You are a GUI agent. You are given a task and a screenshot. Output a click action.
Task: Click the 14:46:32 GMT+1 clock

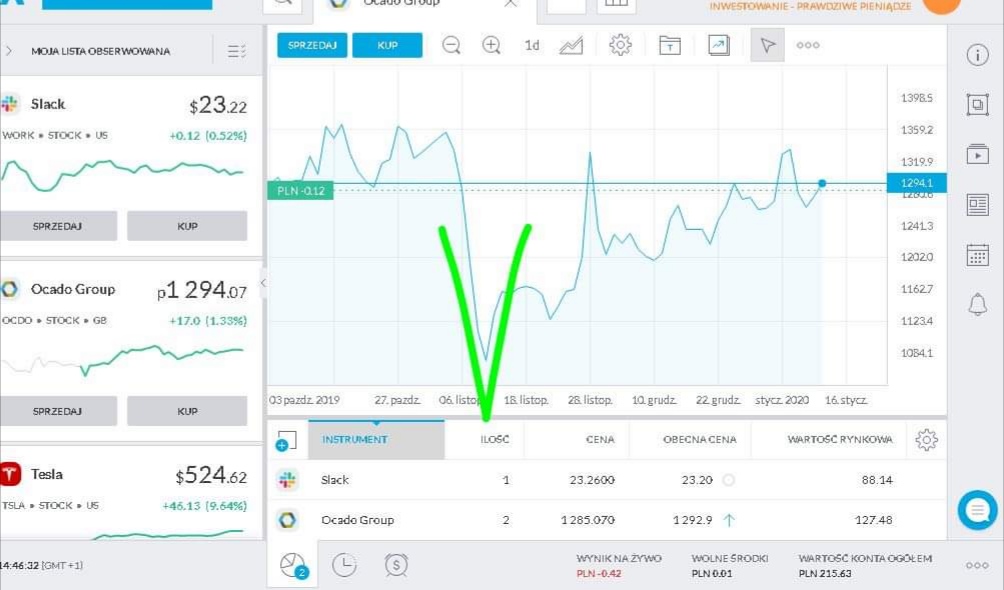(42, 566)
